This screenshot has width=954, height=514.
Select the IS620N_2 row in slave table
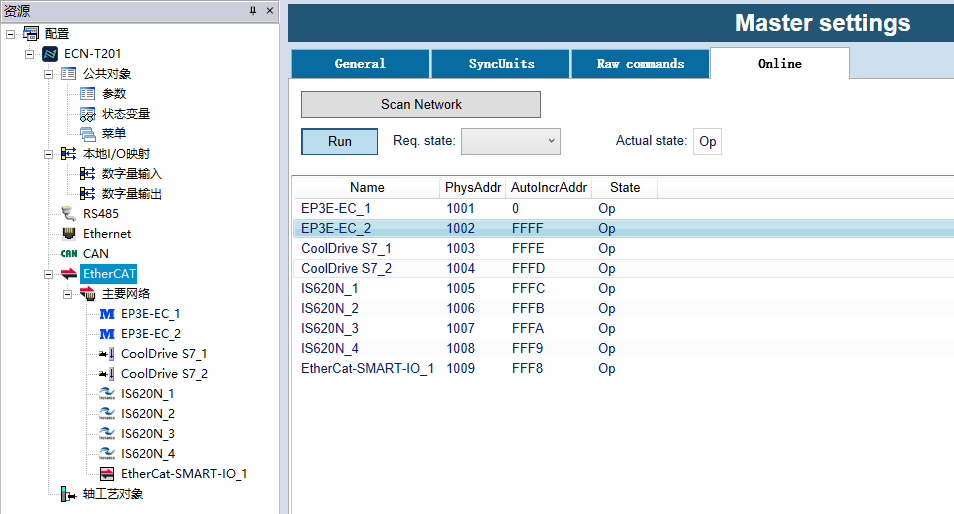(x=330, y=308)
